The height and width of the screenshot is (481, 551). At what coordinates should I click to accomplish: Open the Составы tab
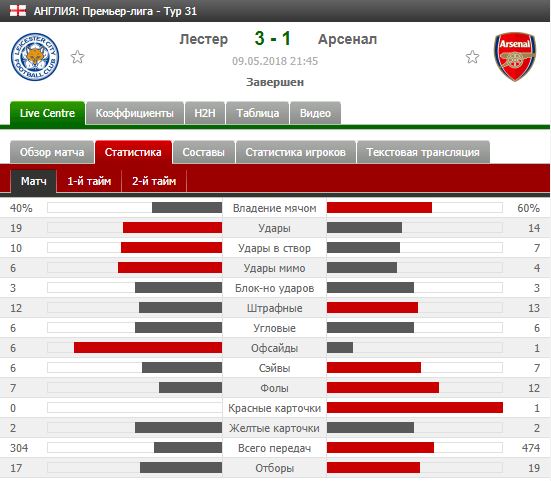pyautogui.click(x=203, y=152)
